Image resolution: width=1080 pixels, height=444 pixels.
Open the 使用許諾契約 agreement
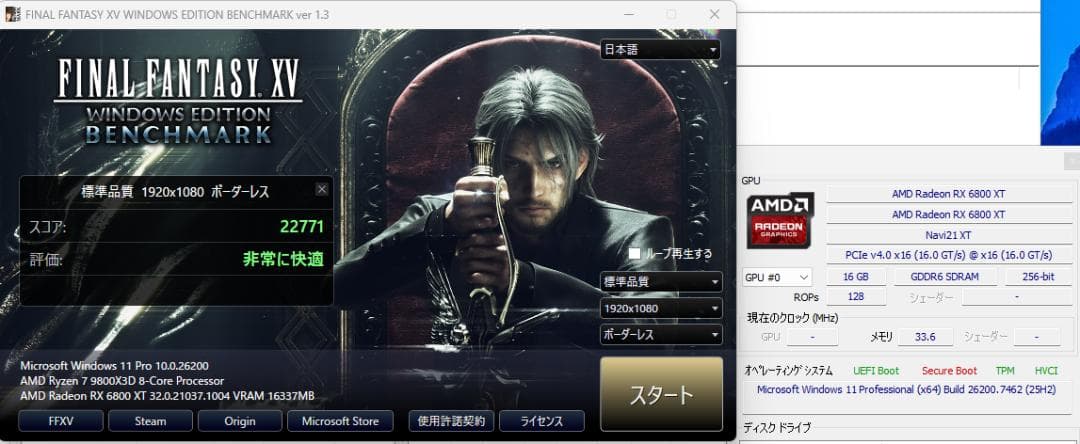451,421
